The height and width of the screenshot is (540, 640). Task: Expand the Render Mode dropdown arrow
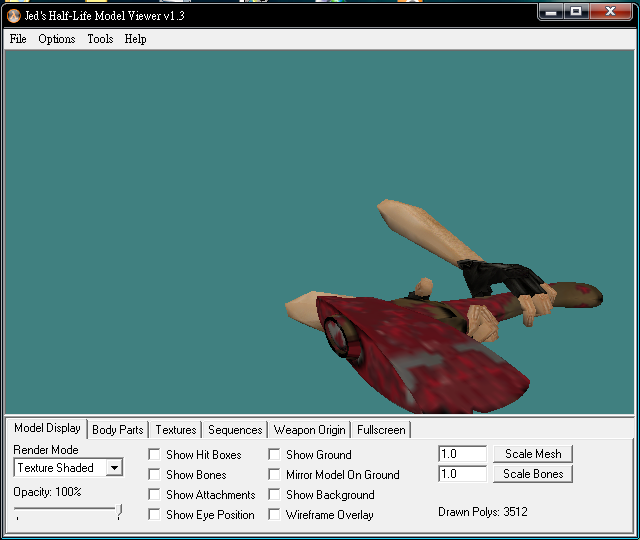click(114, 468)
